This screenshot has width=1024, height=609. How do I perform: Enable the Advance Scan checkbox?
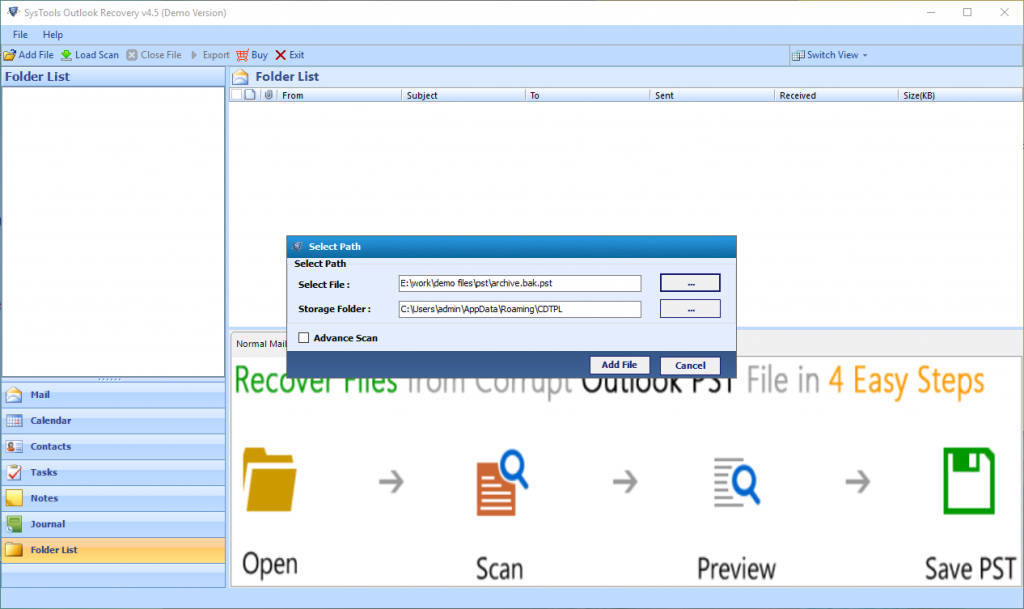304,338
